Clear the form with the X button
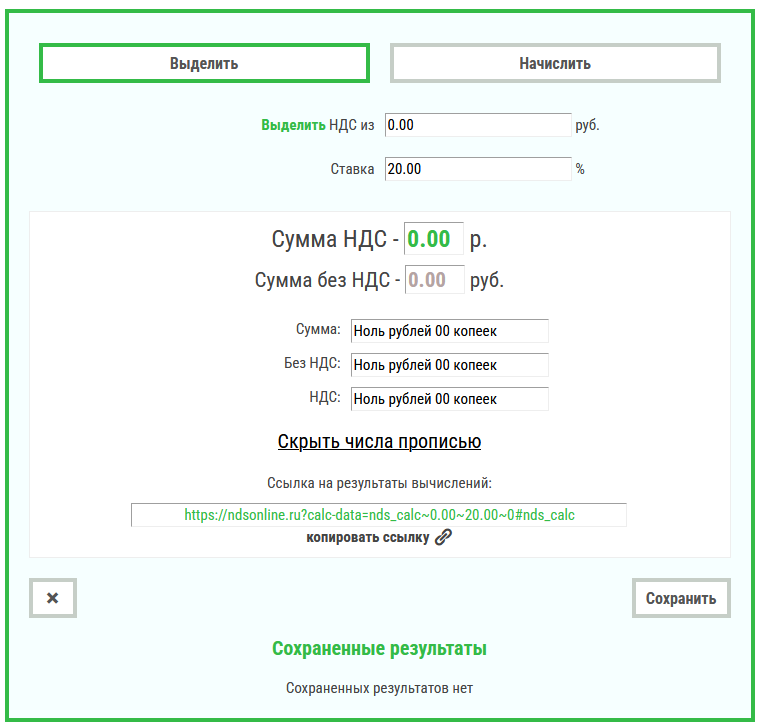Screen dimensions: 762x724 point(53,598)
